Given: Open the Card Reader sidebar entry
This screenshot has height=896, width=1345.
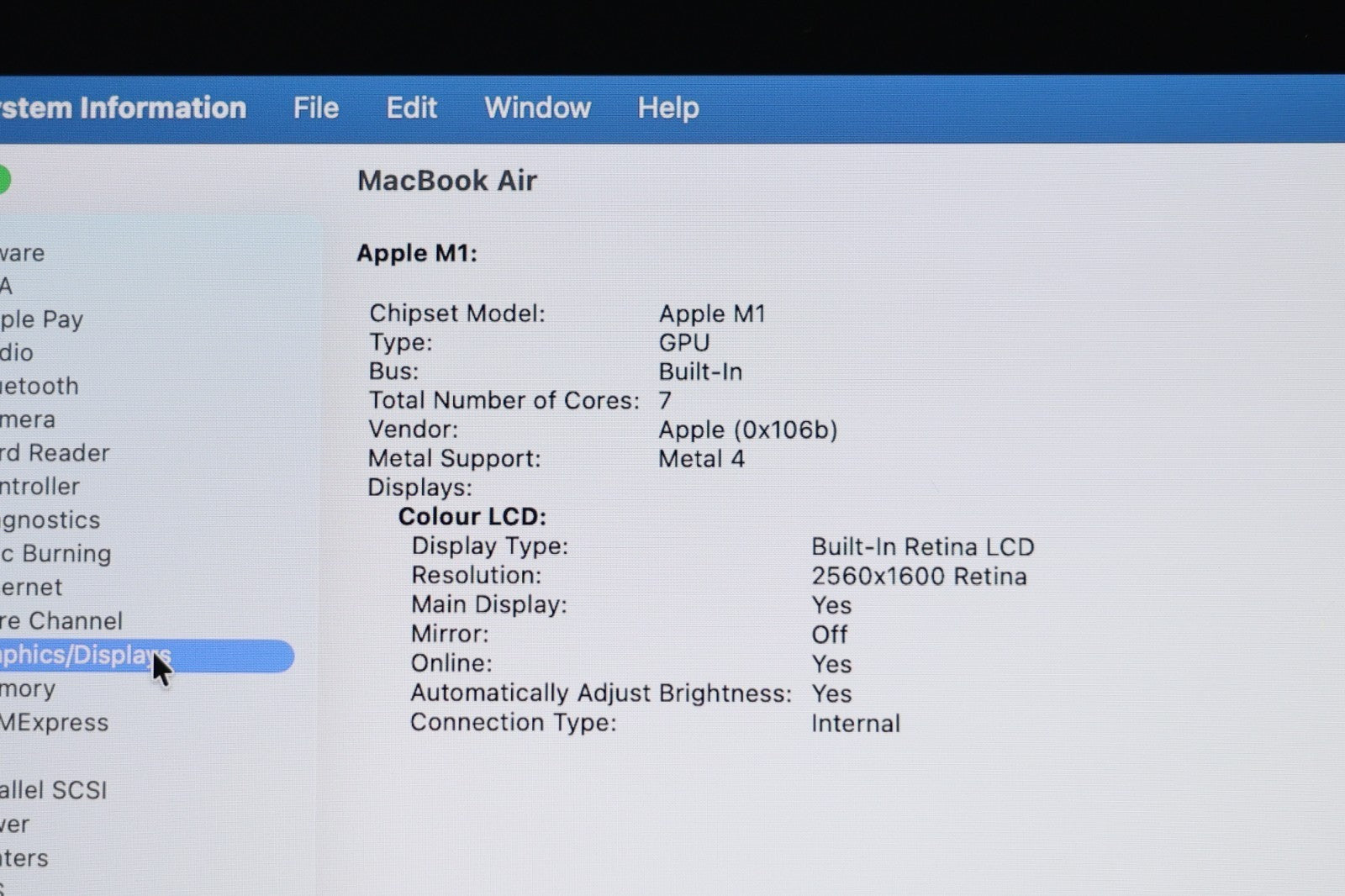Looking at the screenshot, I should 55,453.
